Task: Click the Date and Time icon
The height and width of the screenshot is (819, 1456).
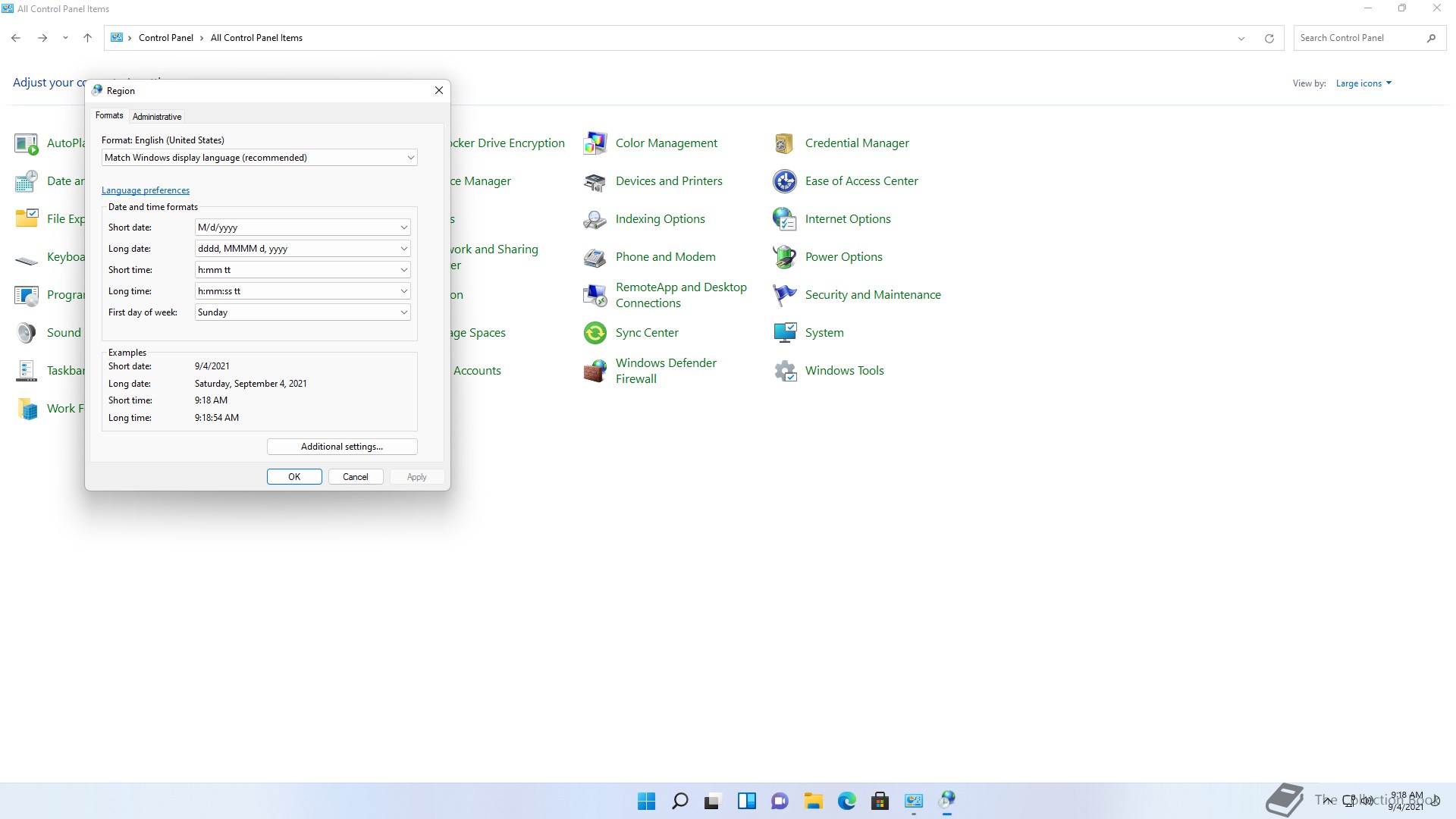Action: pos(27,181)
